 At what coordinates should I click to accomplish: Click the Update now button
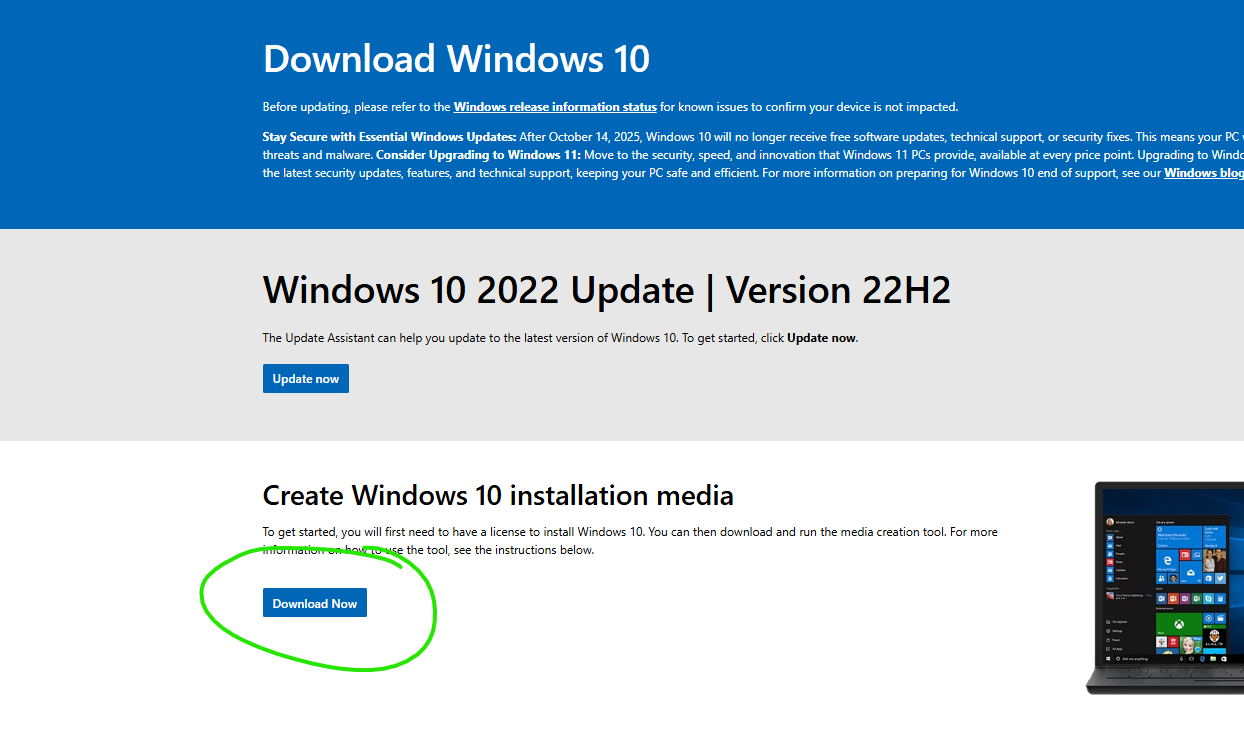(x=306, y=379)
